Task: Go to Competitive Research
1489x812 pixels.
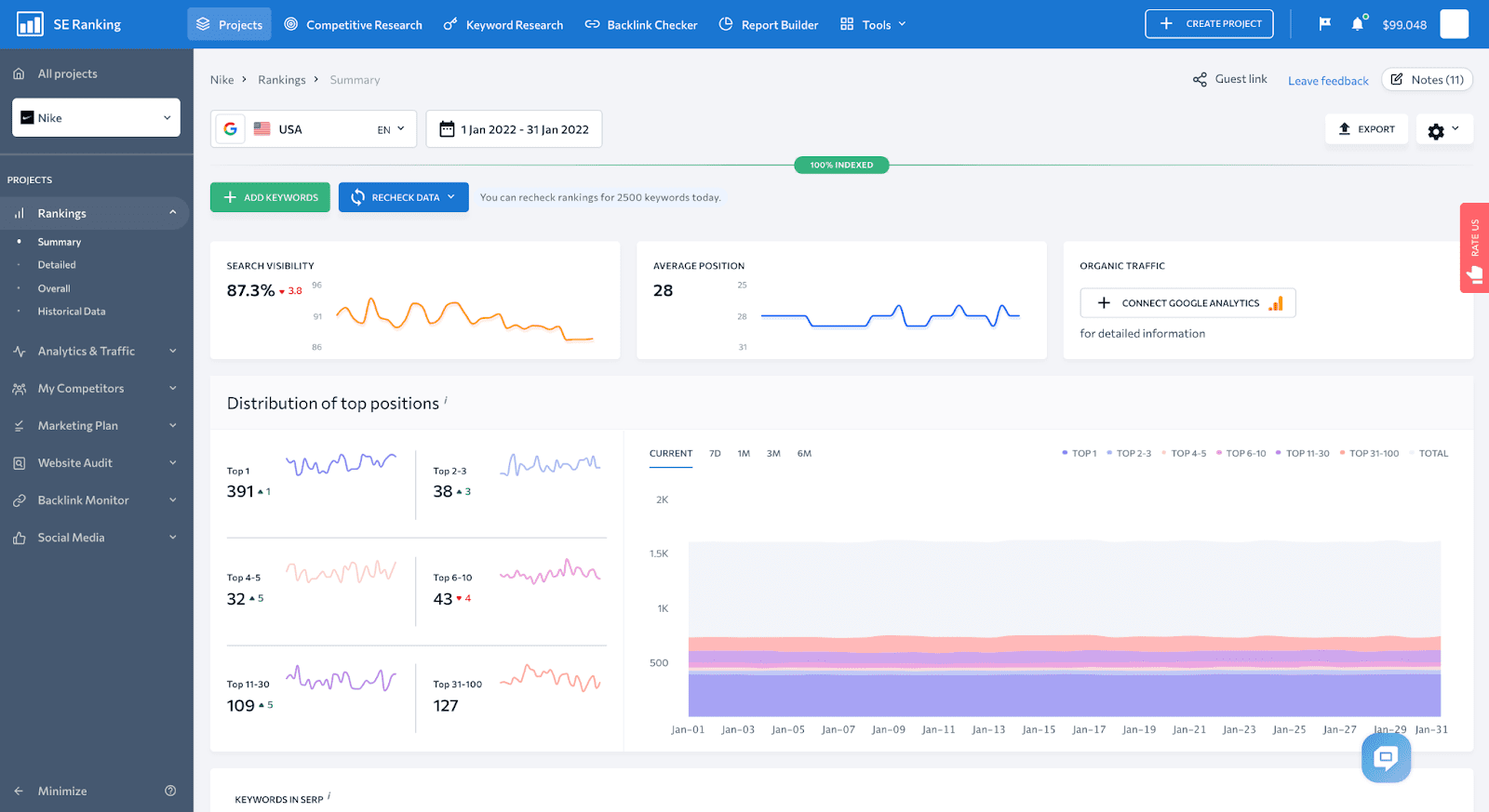Action: tap(353, 24)
